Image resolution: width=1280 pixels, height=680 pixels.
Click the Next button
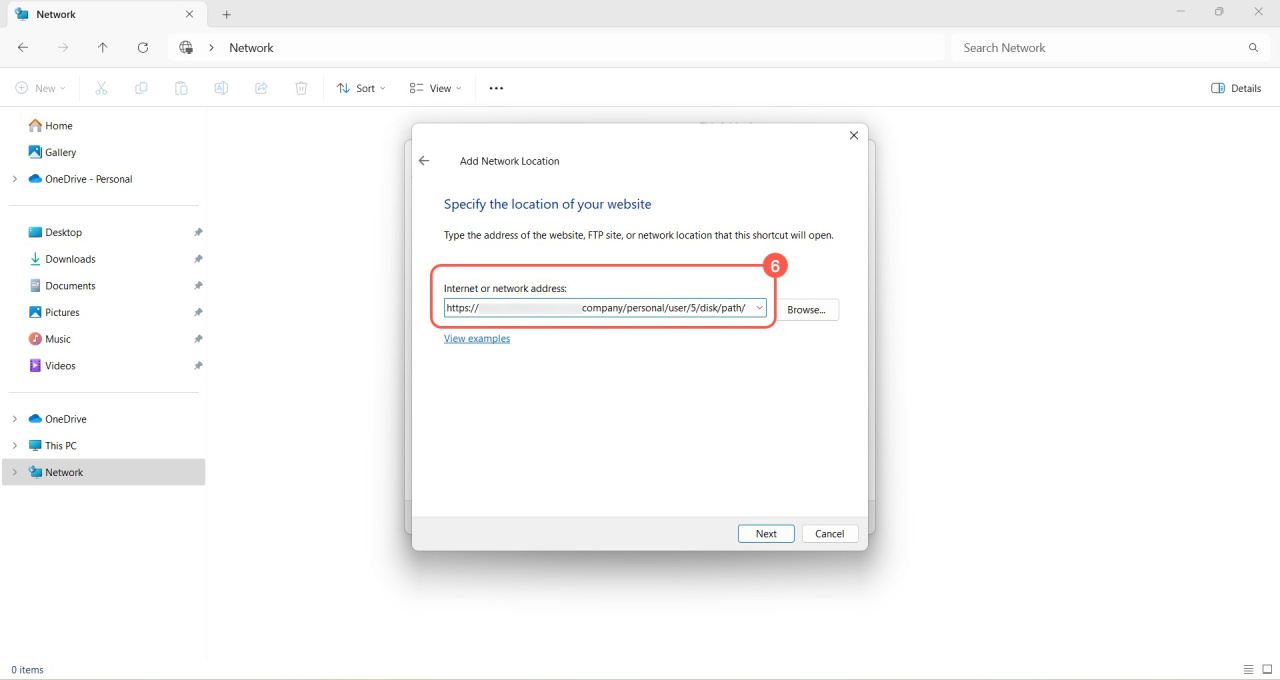click(766, 534)
